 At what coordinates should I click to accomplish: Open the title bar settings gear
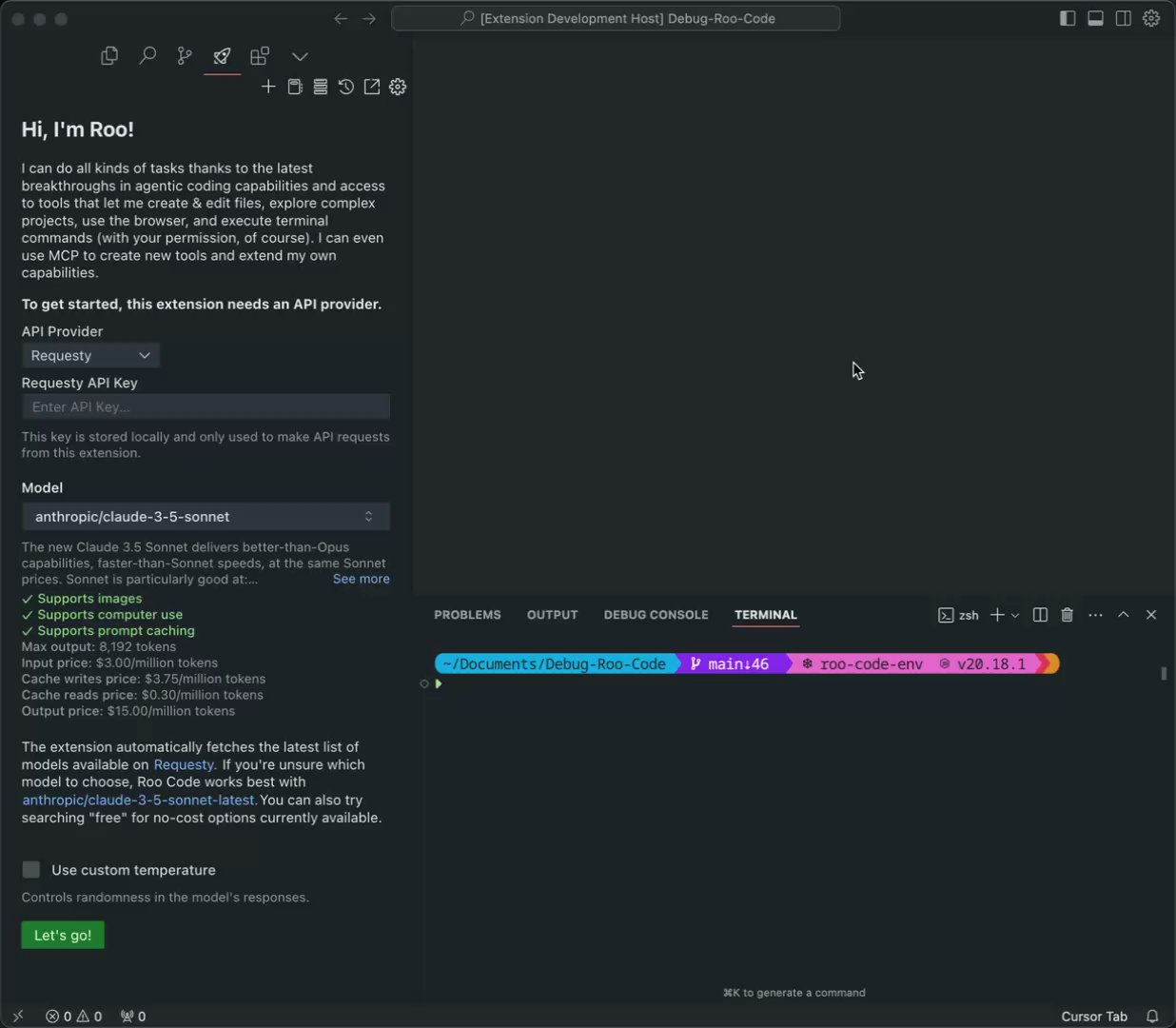[x=1151, y=18]
